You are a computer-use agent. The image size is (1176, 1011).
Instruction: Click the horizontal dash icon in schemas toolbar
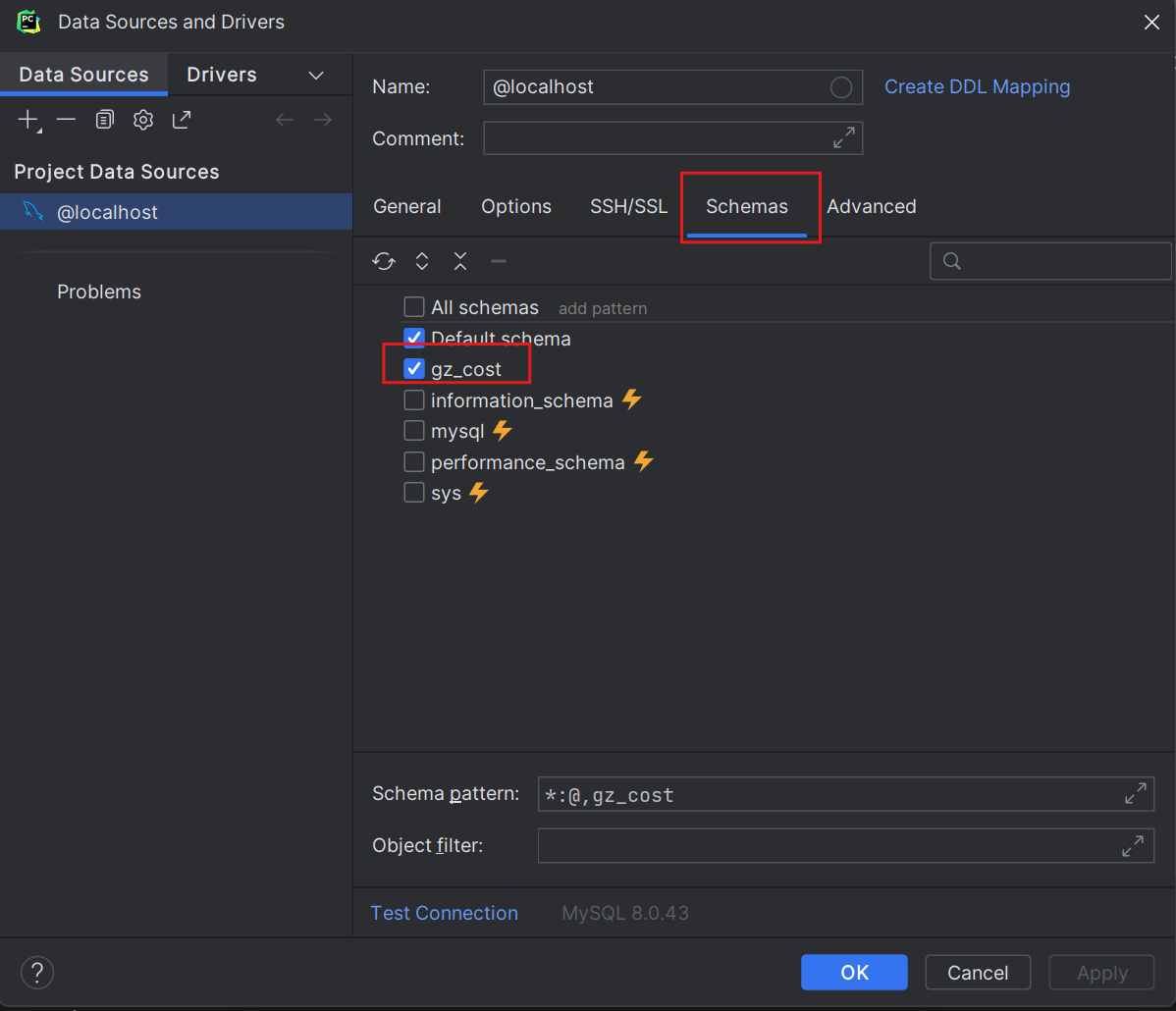499,261
